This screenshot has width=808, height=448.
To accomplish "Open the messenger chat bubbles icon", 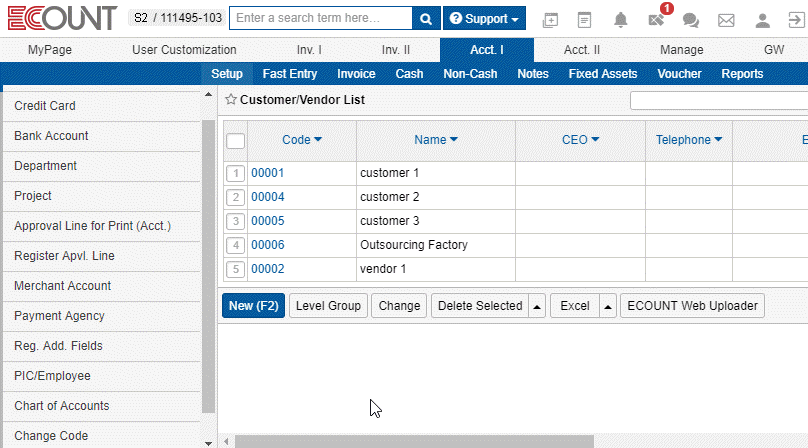I will pos(690,20).
